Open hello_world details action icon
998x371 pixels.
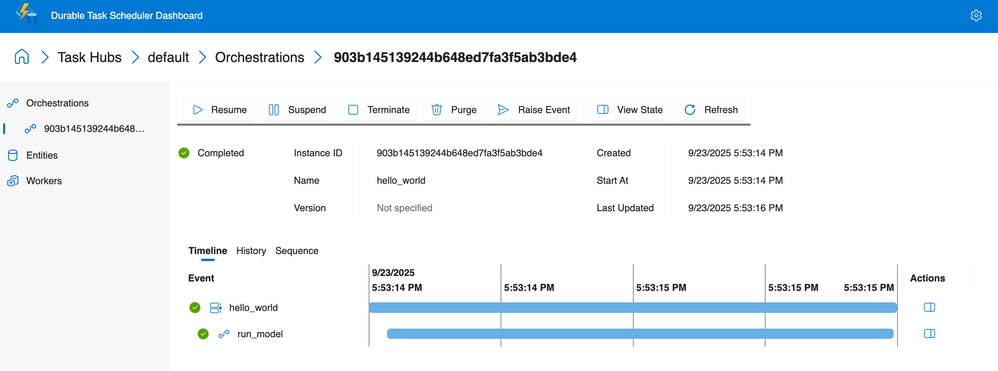(x=929, y=307)
